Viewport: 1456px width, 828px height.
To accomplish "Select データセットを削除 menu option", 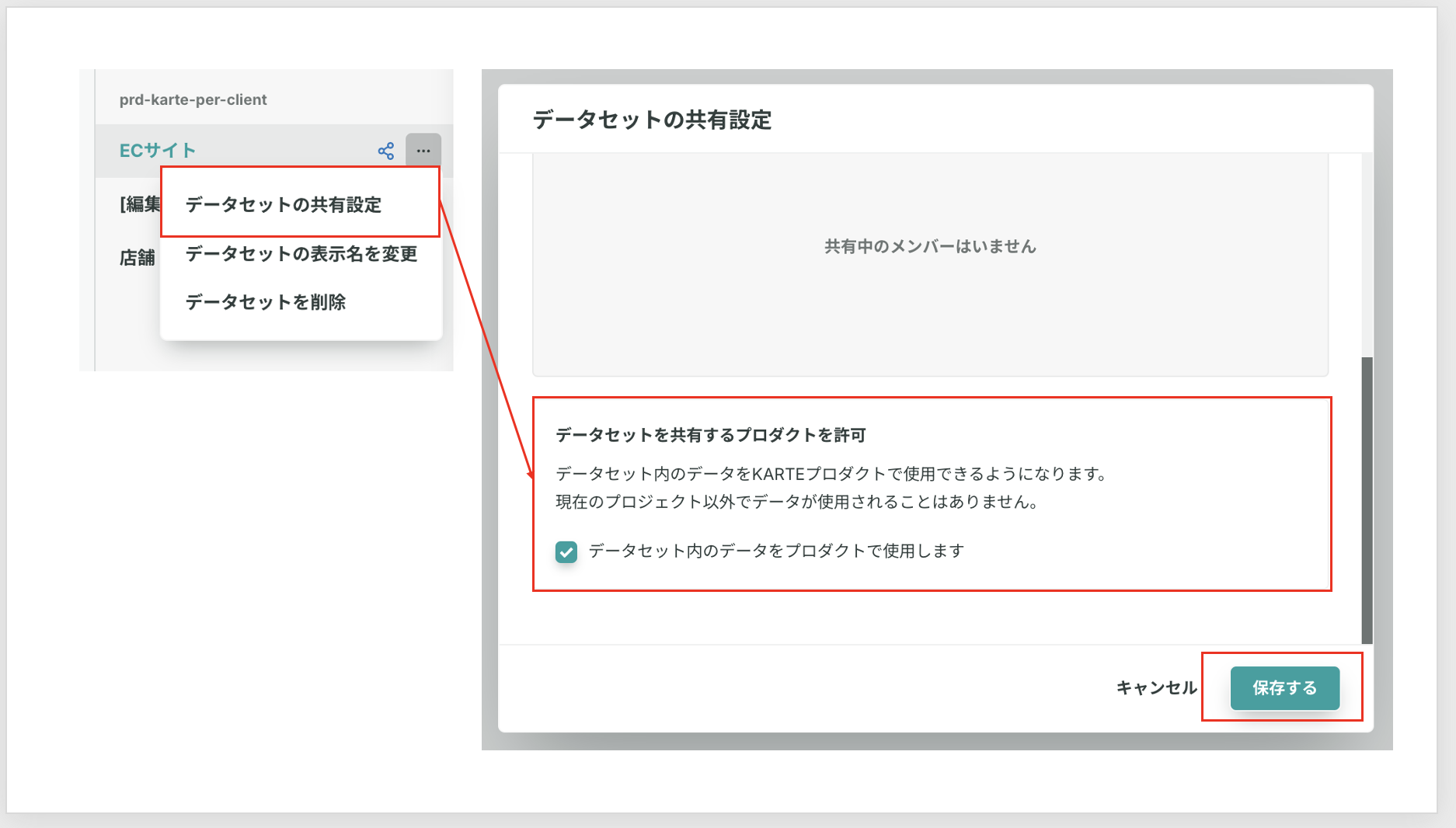I will click(266, 302).
